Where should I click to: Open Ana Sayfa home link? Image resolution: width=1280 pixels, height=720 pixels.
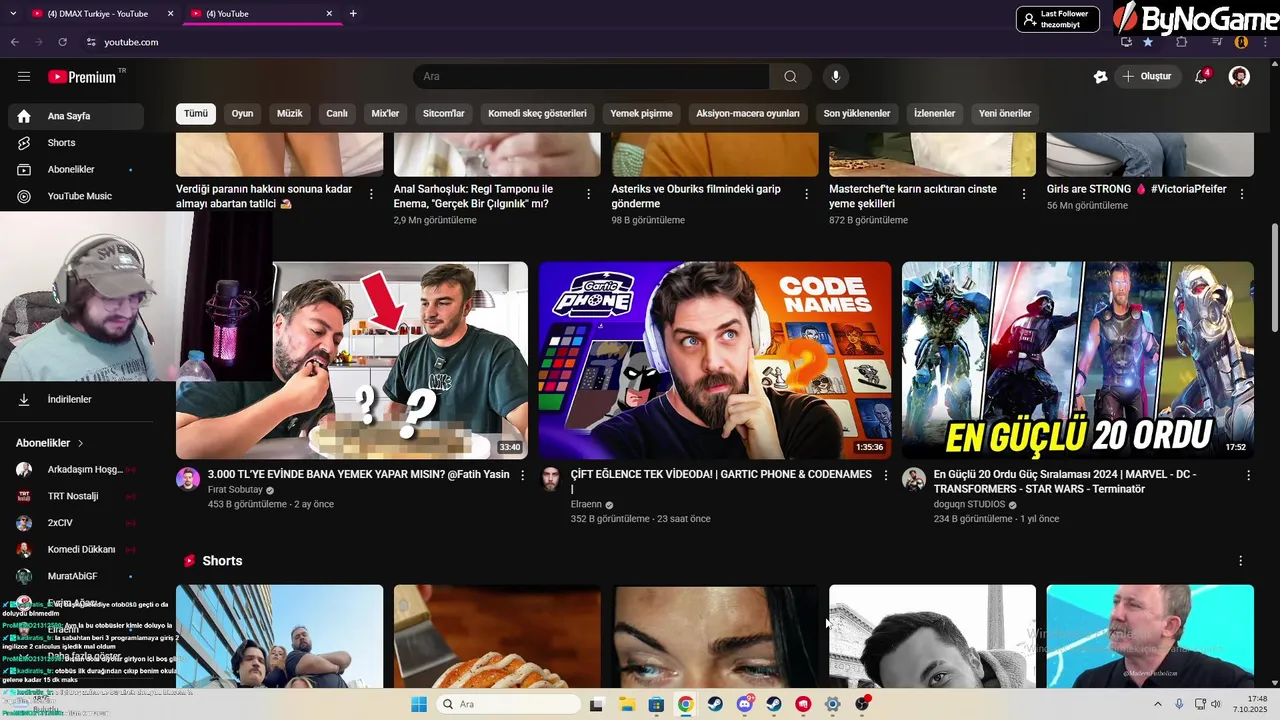(75, 116)
